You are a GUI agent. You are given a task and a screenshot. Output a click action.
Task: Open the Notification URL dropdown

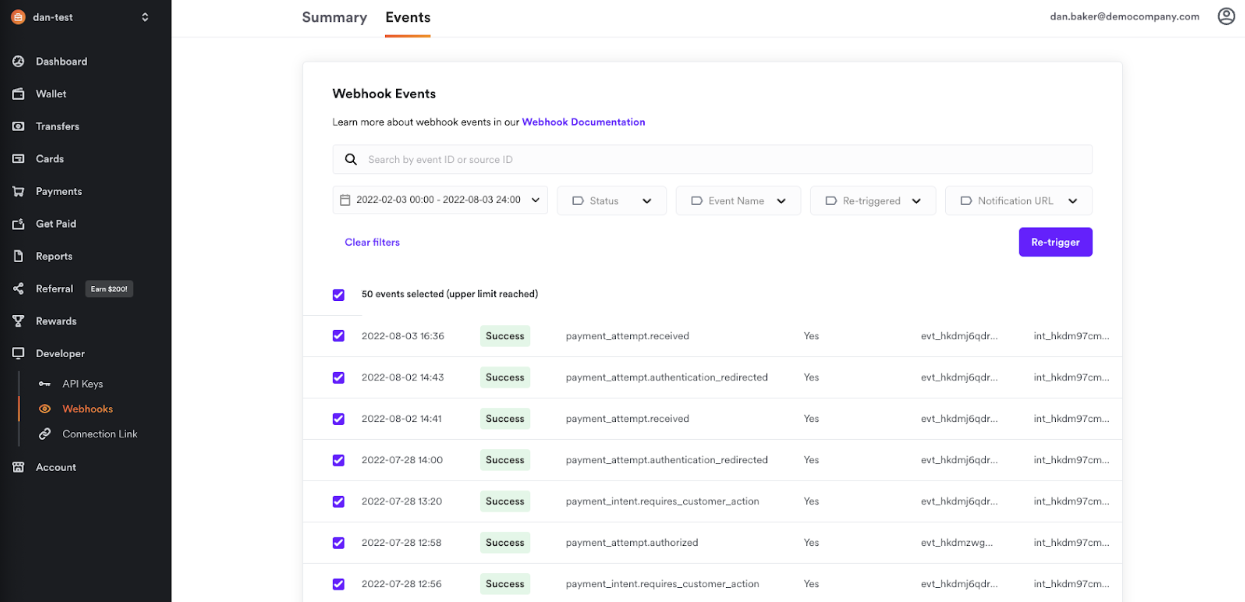tap(1018, 201)
